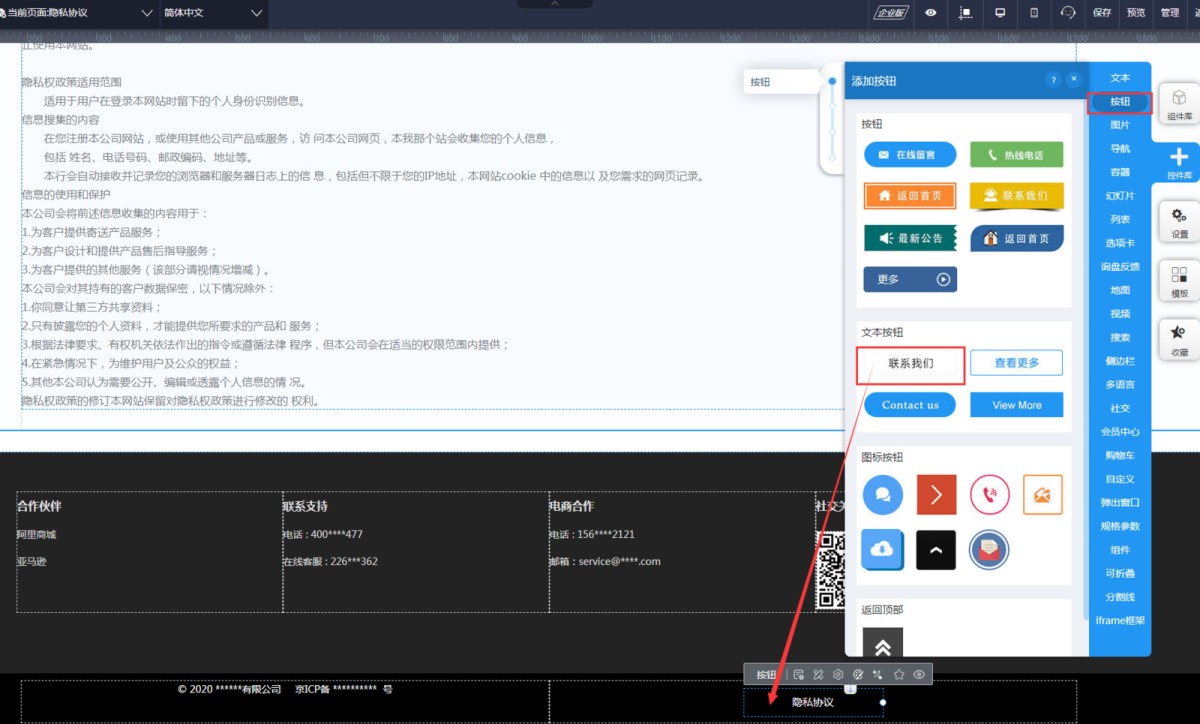Toggle the ruler guides icon in top bar
This screenshot has width=1200, height=724.
(x=965, y=13)
